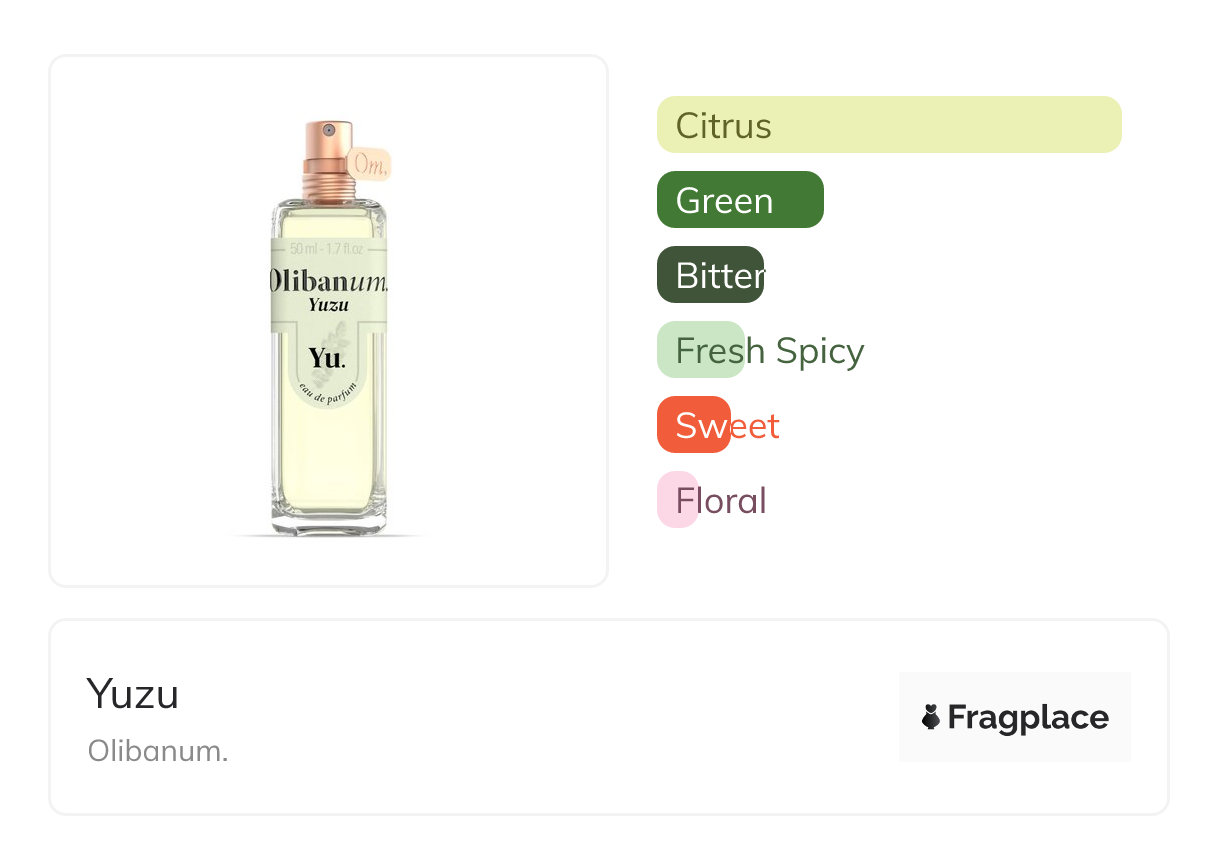Open the Olibanum. brand name link
1218x864 pixels.
click(158, 751)
